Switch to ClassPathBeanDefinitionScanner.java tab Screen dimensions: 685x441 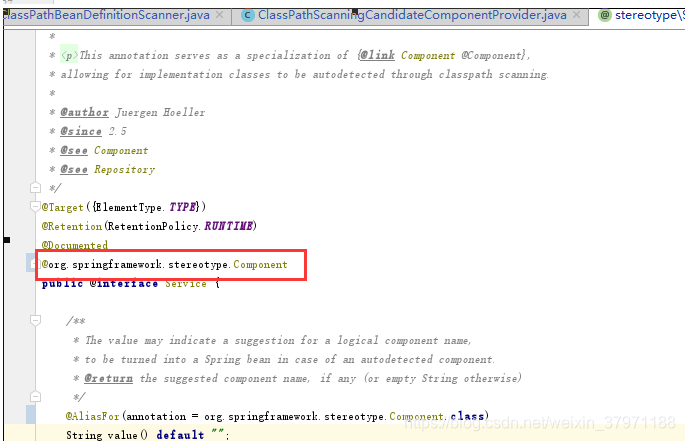click(x=107, y=15)
